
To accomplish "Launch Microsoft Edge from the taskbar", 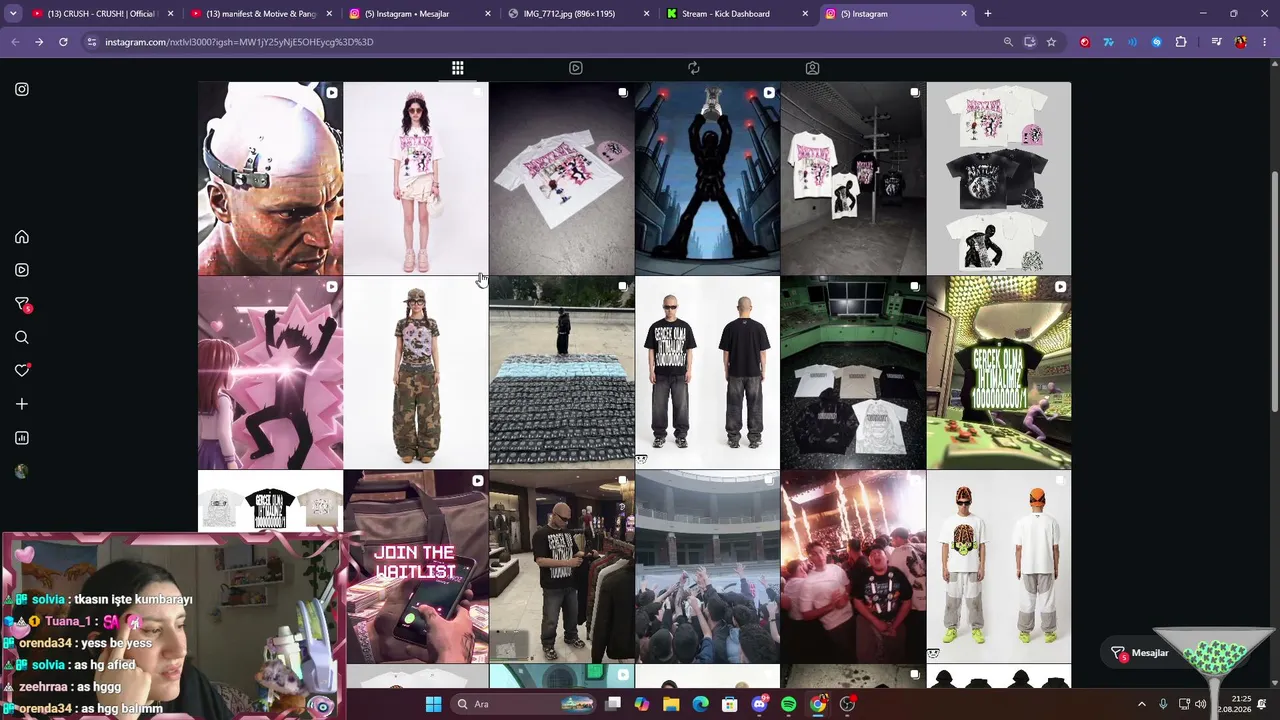I will click(701, 704).
